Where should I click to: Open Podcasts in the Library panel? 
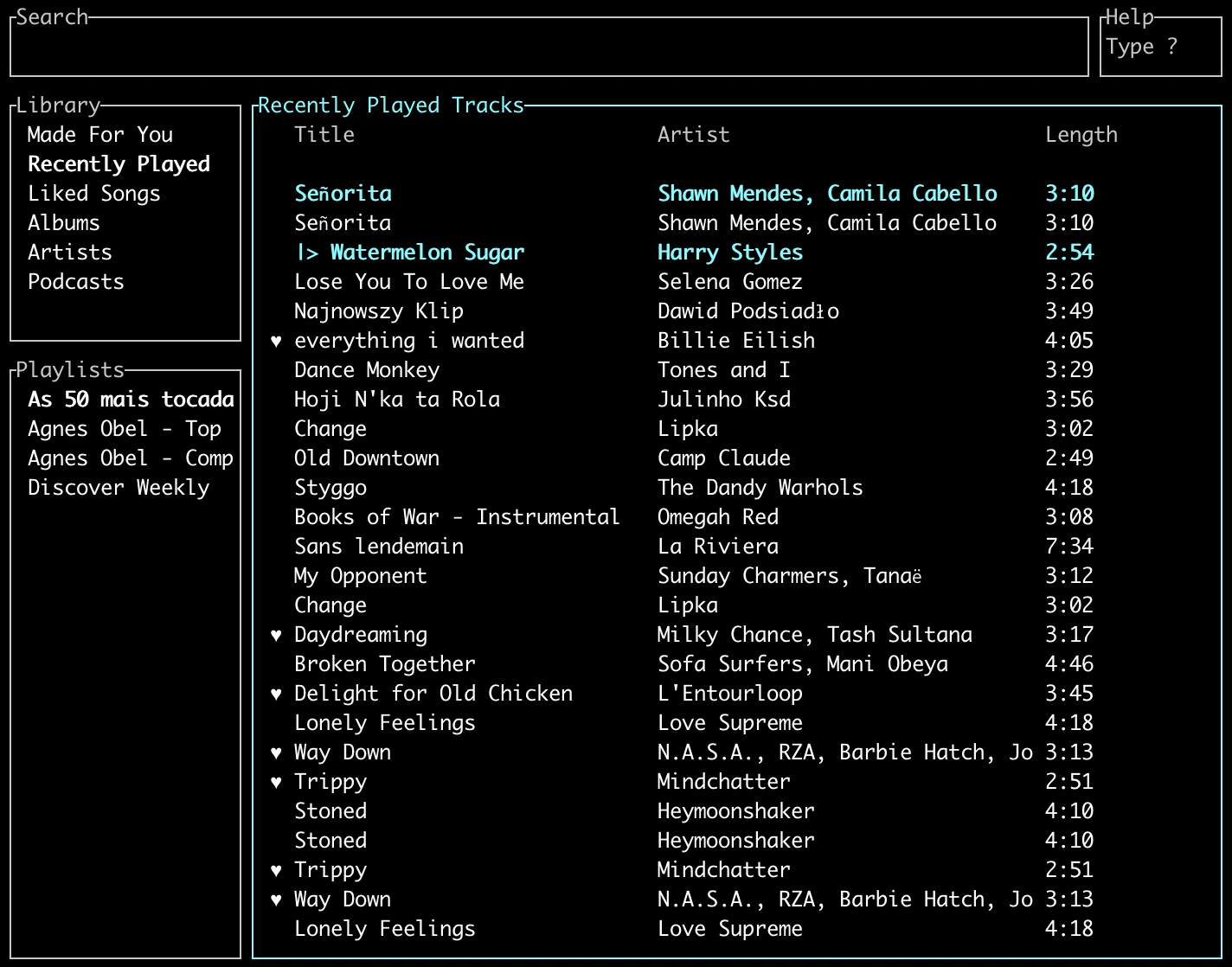pos(76,282)
